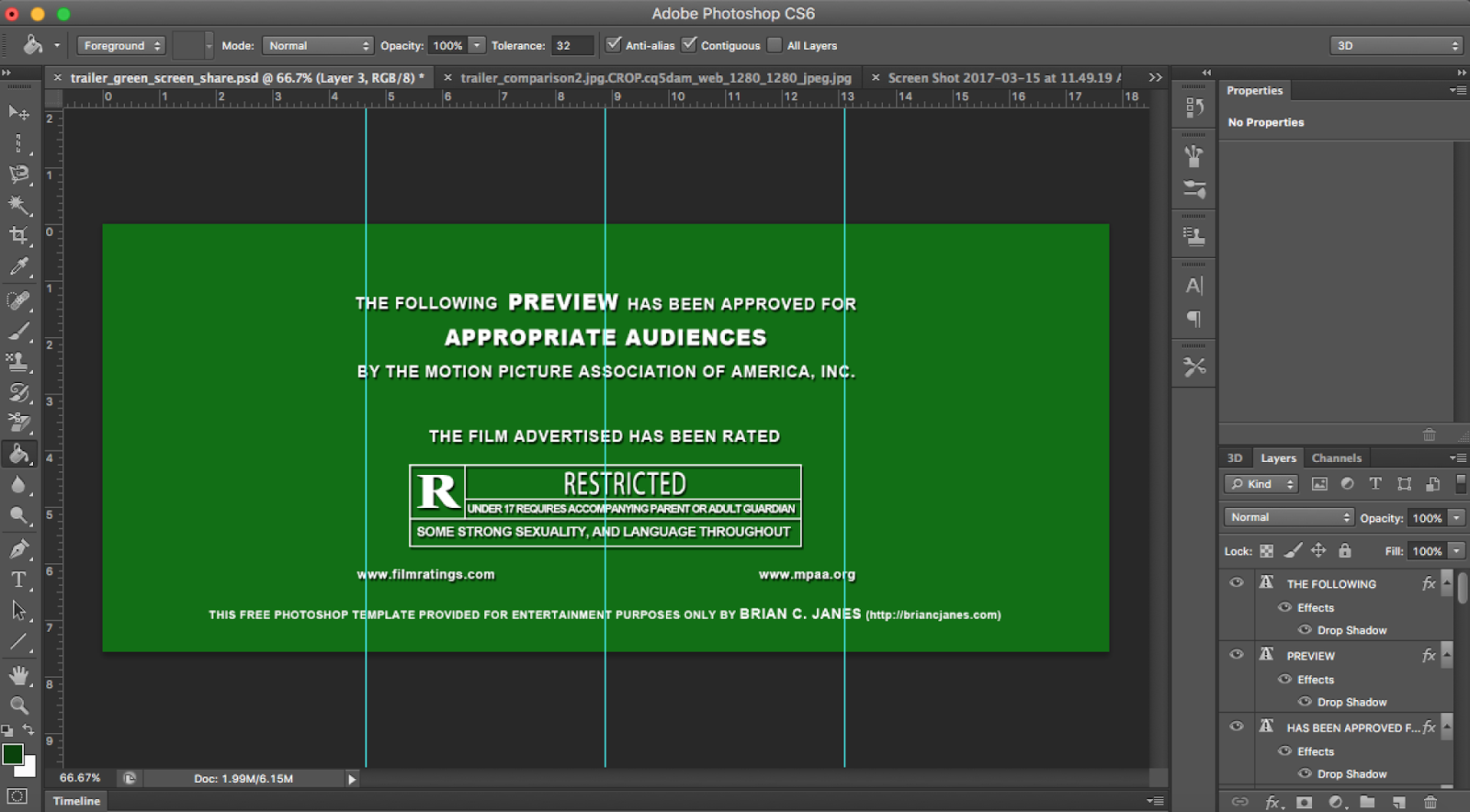
Task: Select the Blur tool
Action: [x=18, y=485]
